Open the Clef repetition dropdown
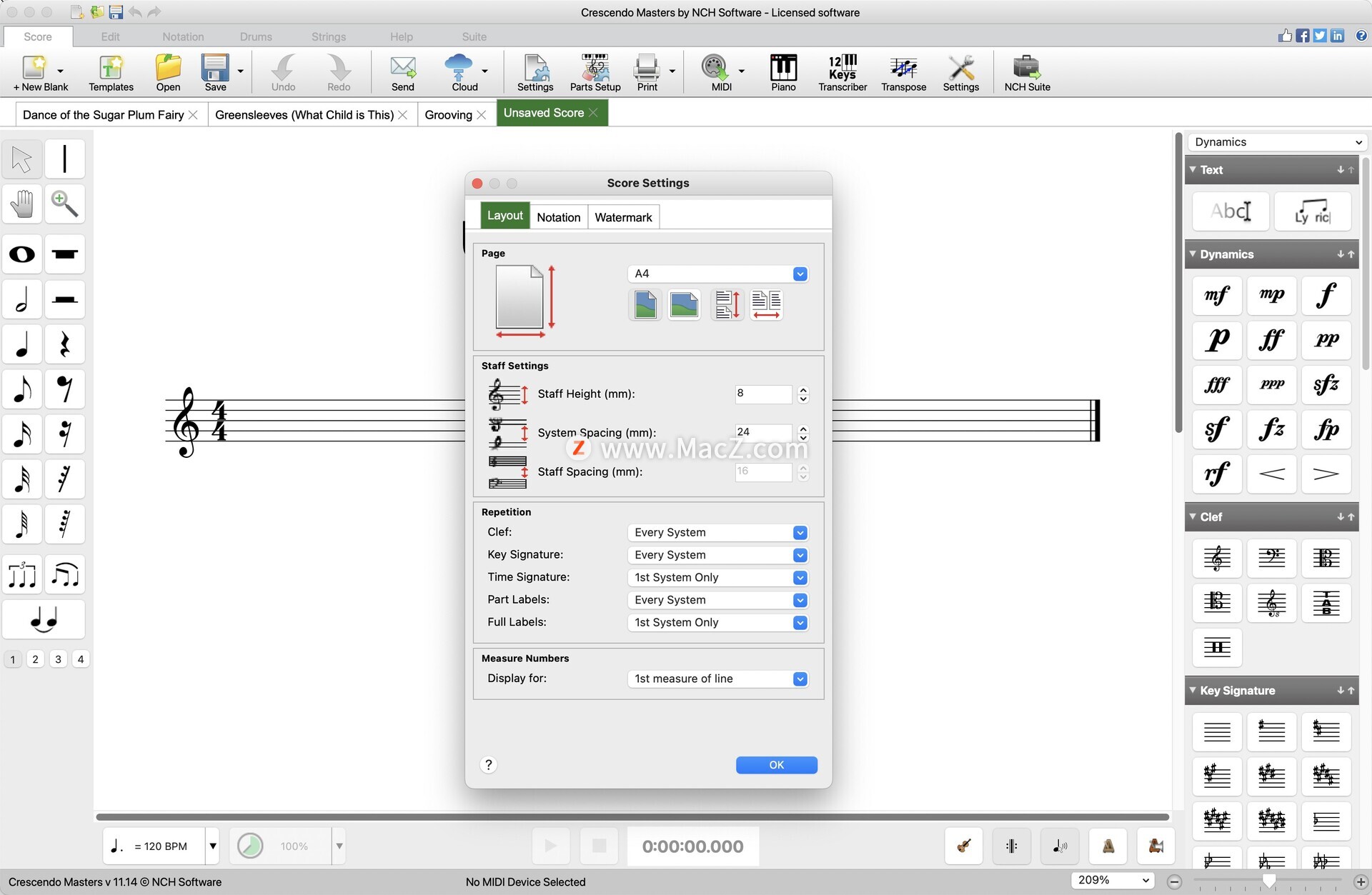Image resolution: width=1372 pixels, height=895 pixels. (718, 533)
